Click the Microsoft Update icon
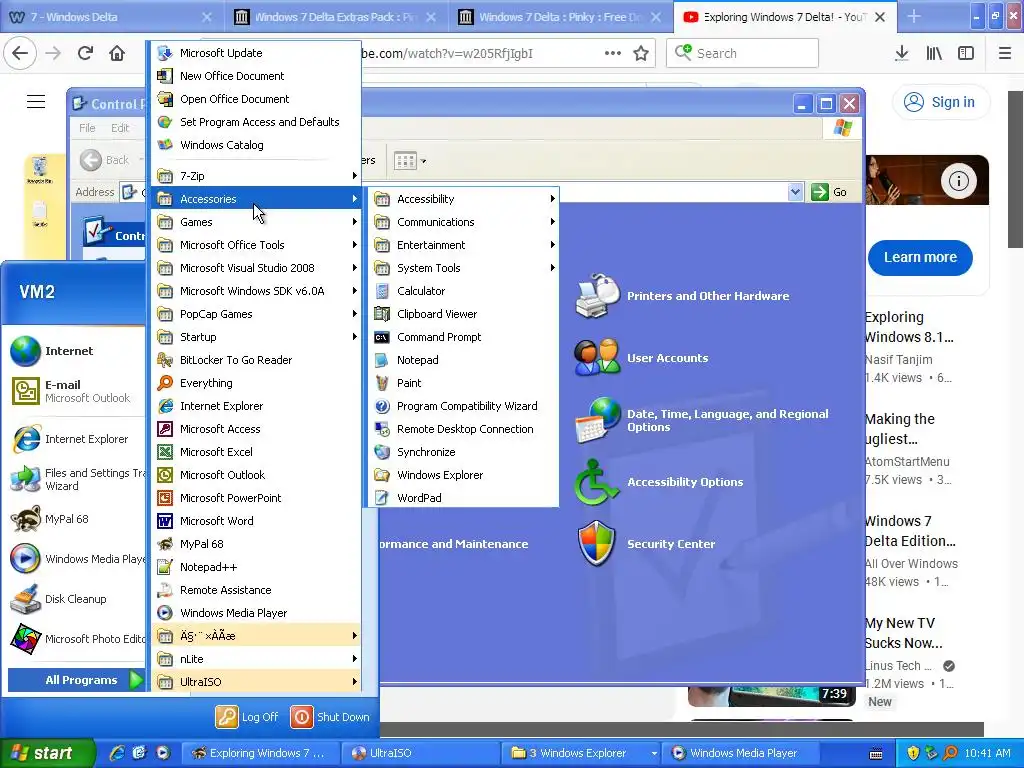 click(165, 53)
